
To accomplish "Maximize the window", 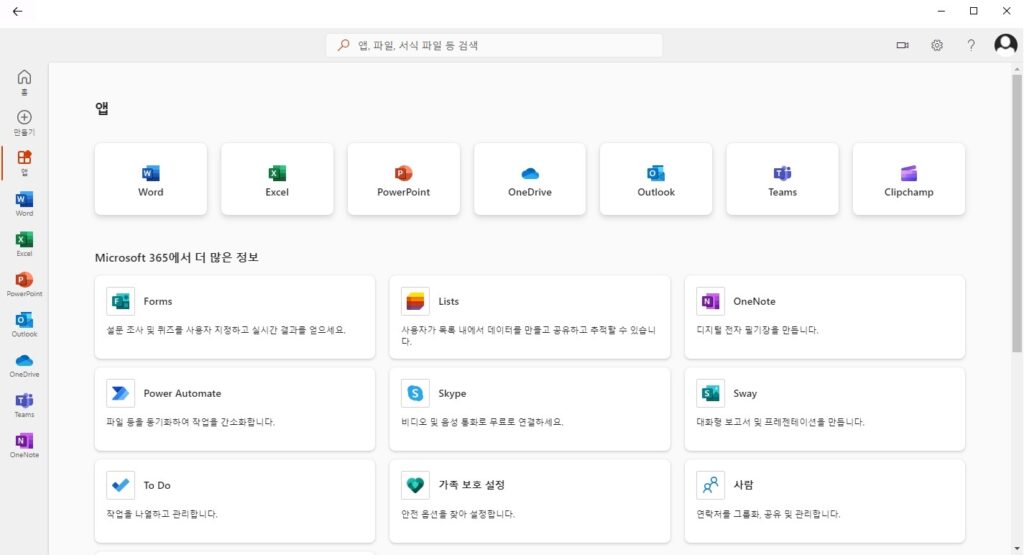I will coord(974,11).
